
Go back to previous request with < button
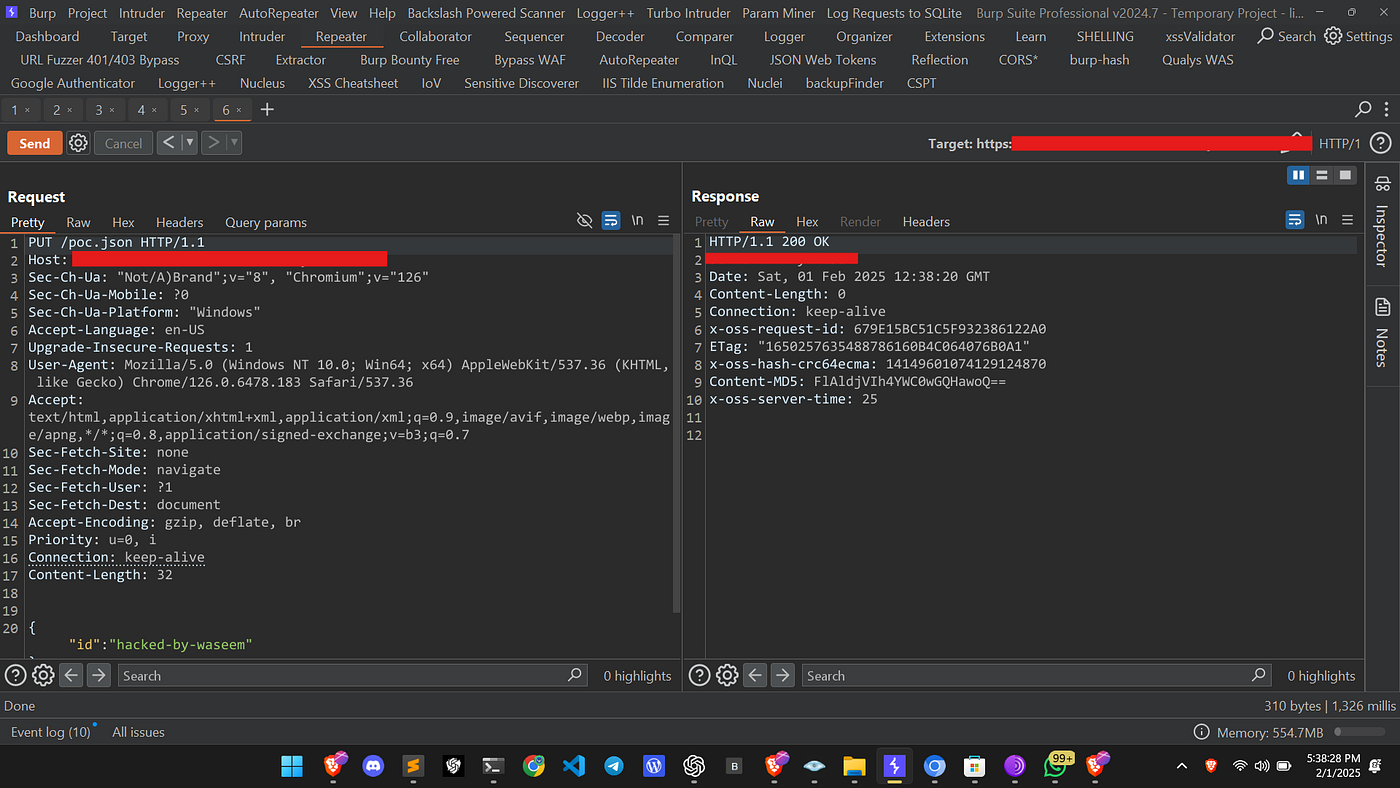(169, 143)
